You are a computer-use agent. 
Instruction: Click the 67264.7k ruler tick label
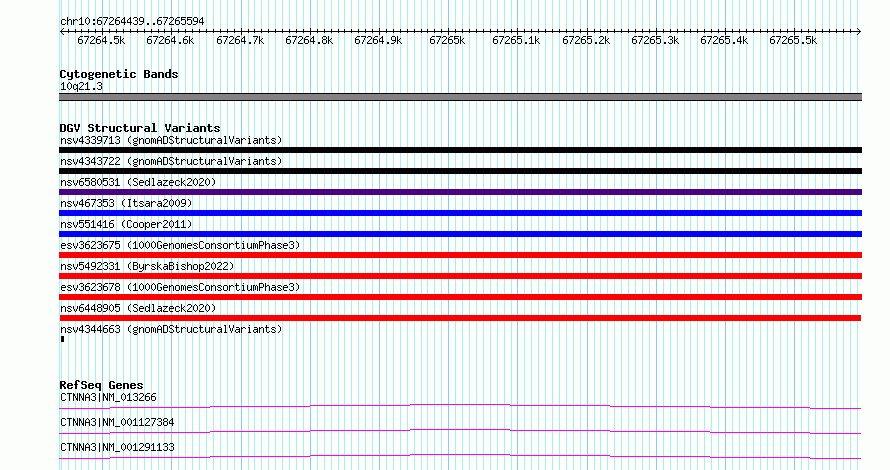pos(240,40)
